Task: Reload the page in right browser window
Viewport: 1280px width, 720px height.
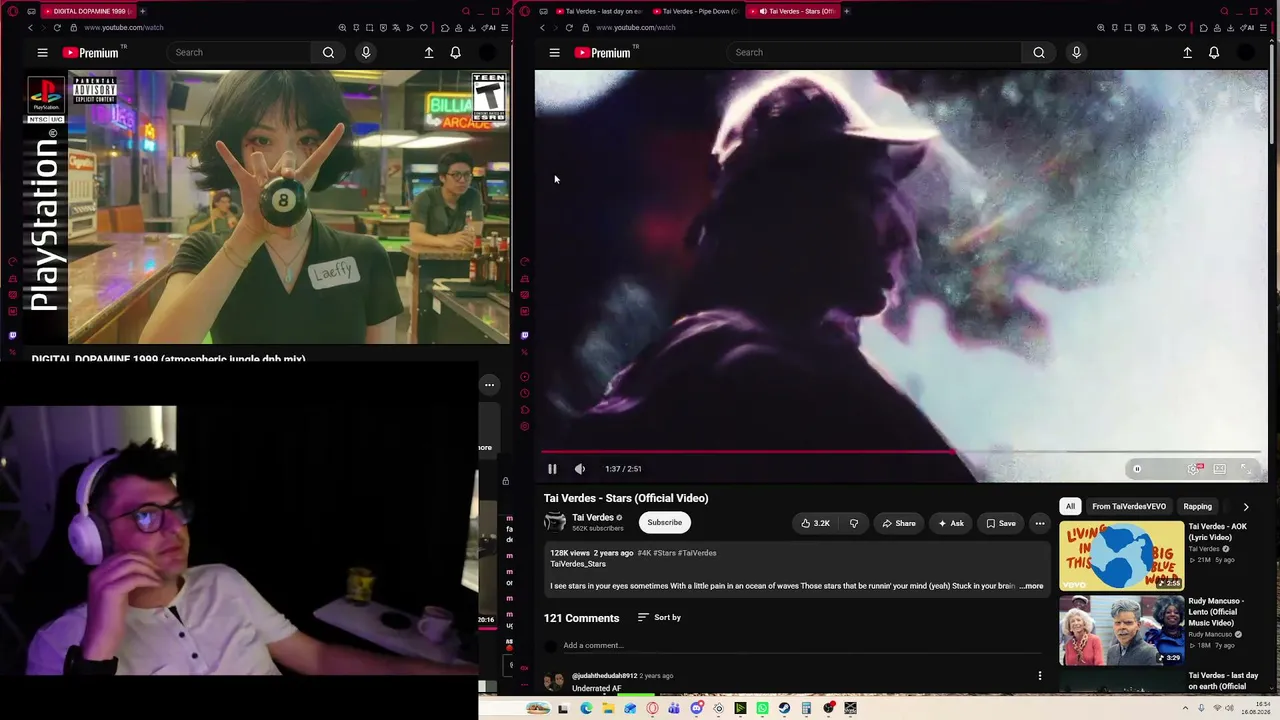Action: tap(569, 28)
